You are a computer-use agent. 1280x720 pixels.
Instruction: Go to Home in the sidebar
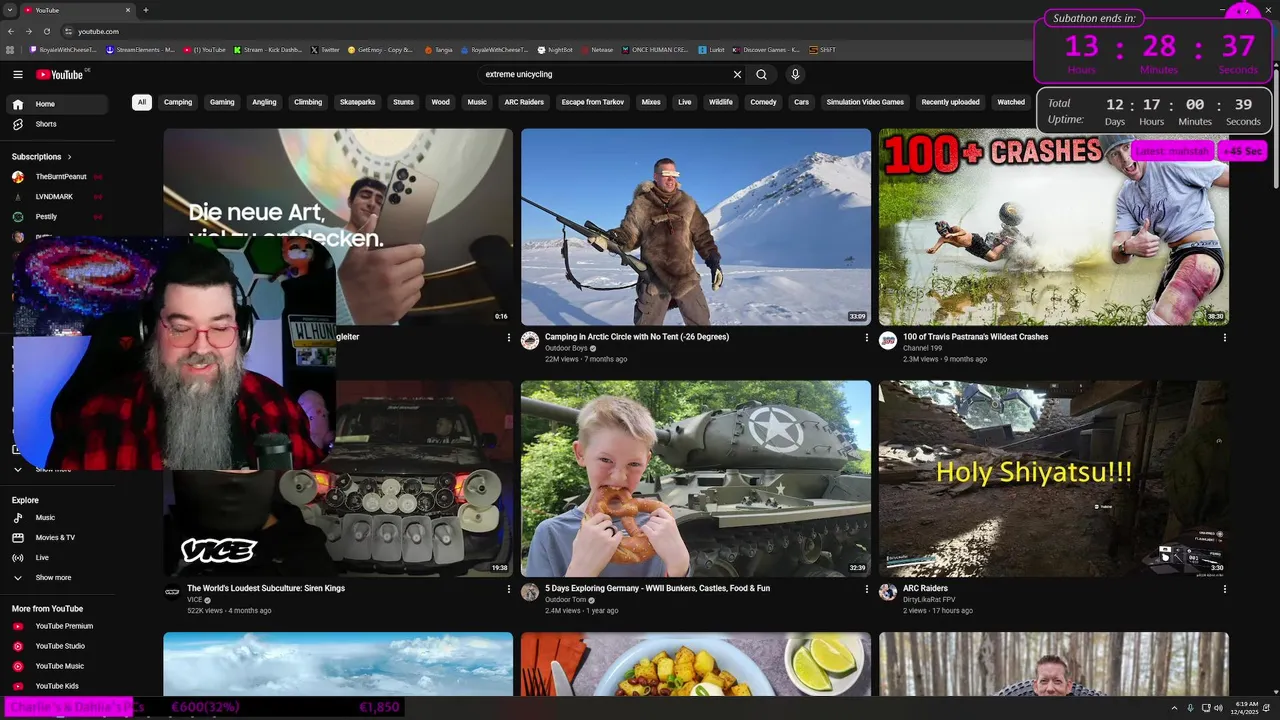pos(56,104)
